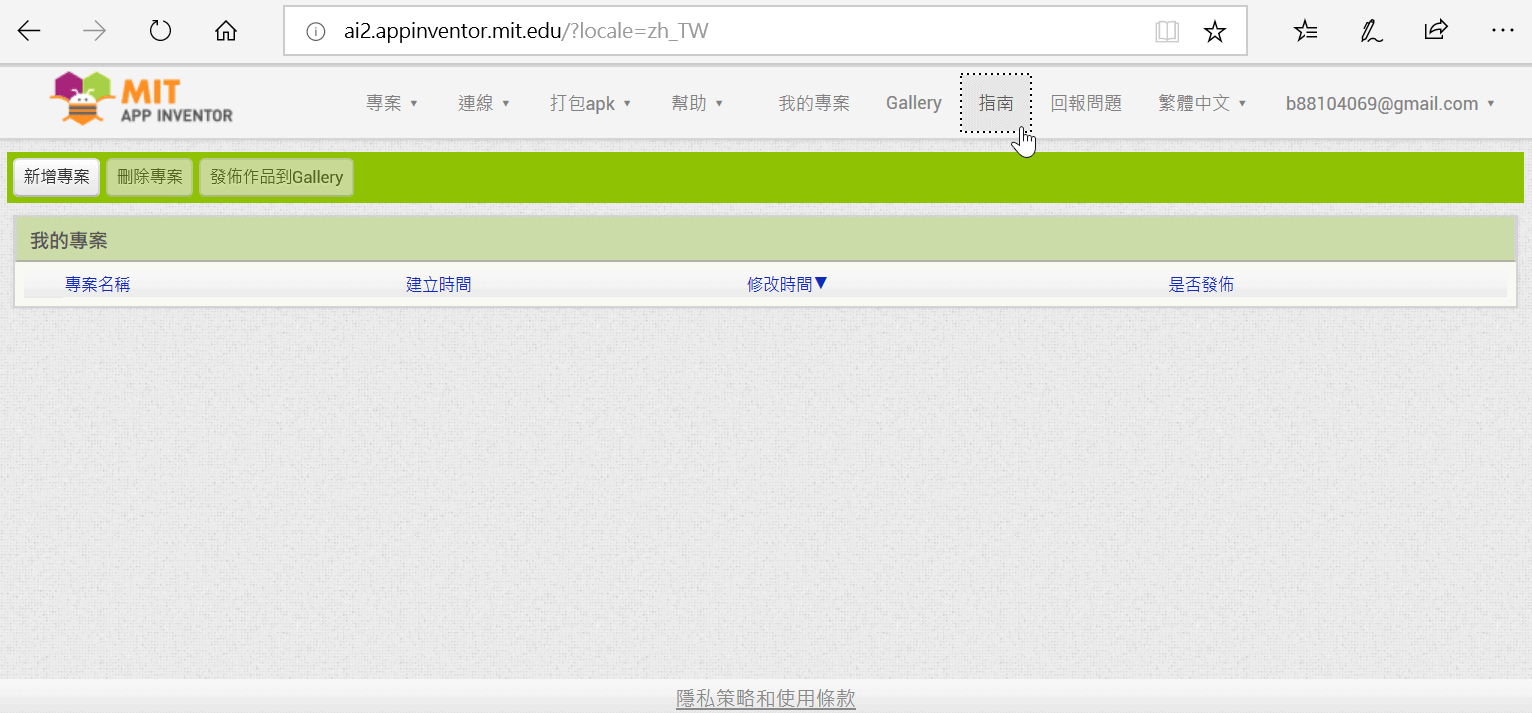Open the b88104069@gmail.com account dropdown
This screenshot has height=713, width=1532.
[1390, 103]
